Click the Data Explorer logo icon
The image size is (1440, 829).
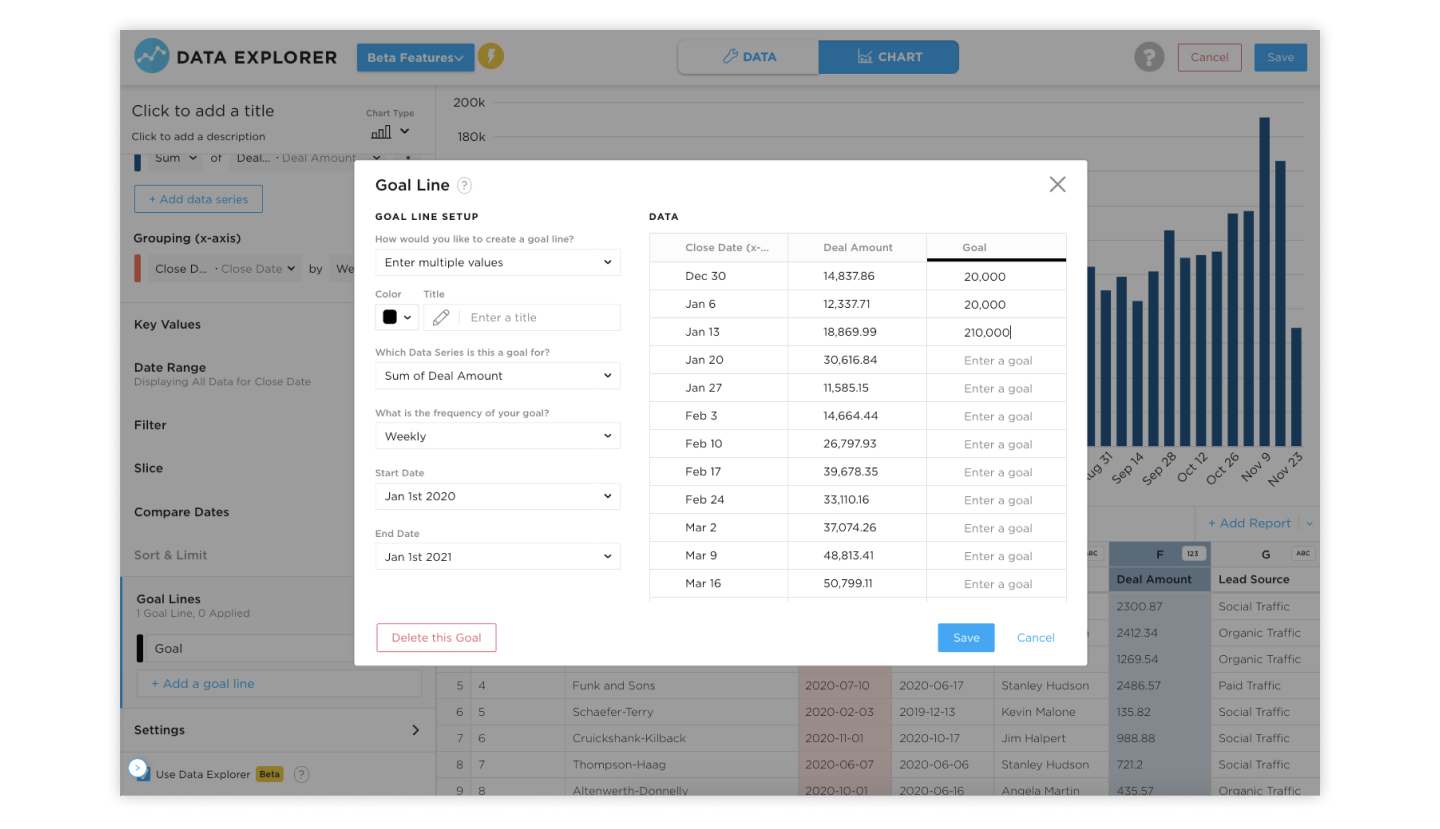pyautogui.click(x=151, y=57)
